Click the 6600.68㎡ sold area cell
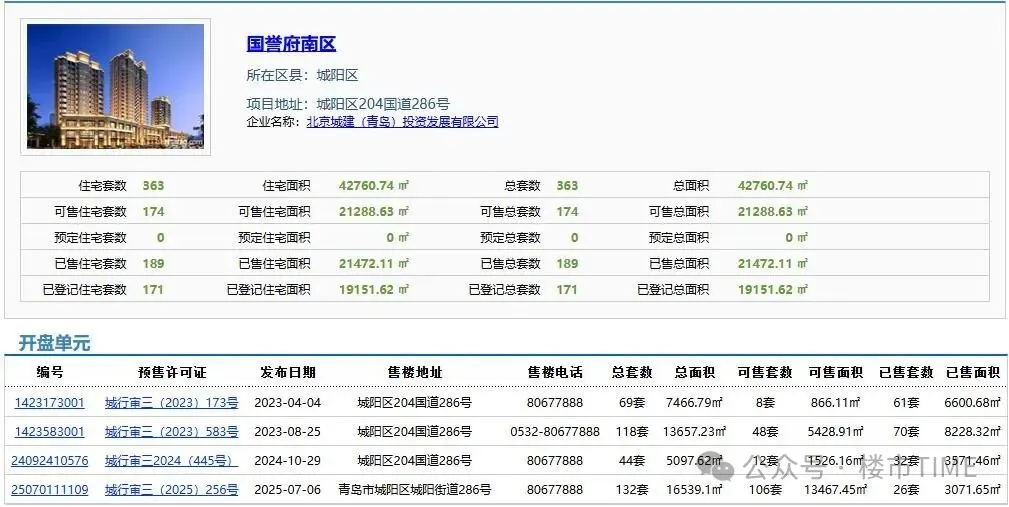1009x507 pixels. tap(973, 403)
